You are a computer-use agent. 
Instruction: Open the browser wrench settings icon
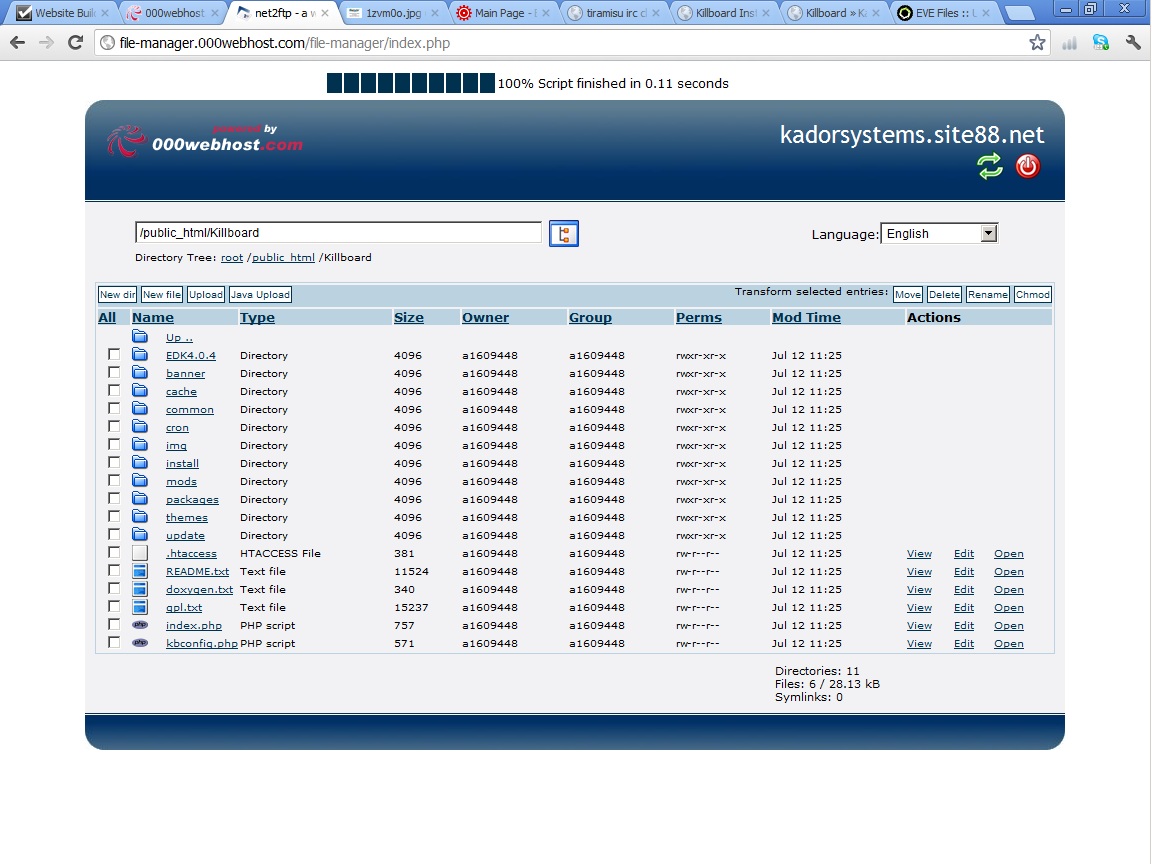[1133, 43]
